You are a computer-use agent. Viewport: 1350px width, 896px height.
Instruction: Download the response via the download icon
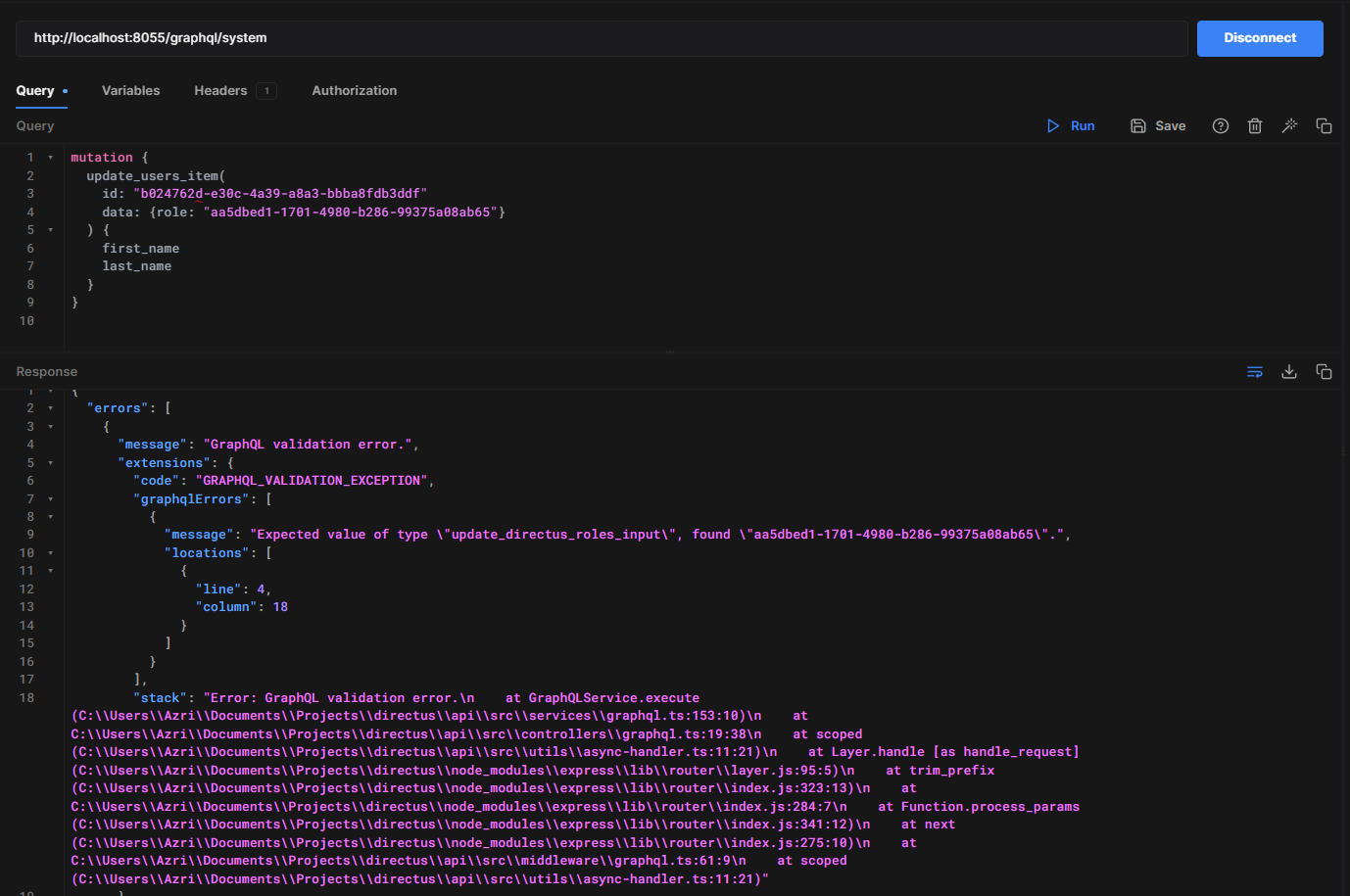[x=1289, y=372]
